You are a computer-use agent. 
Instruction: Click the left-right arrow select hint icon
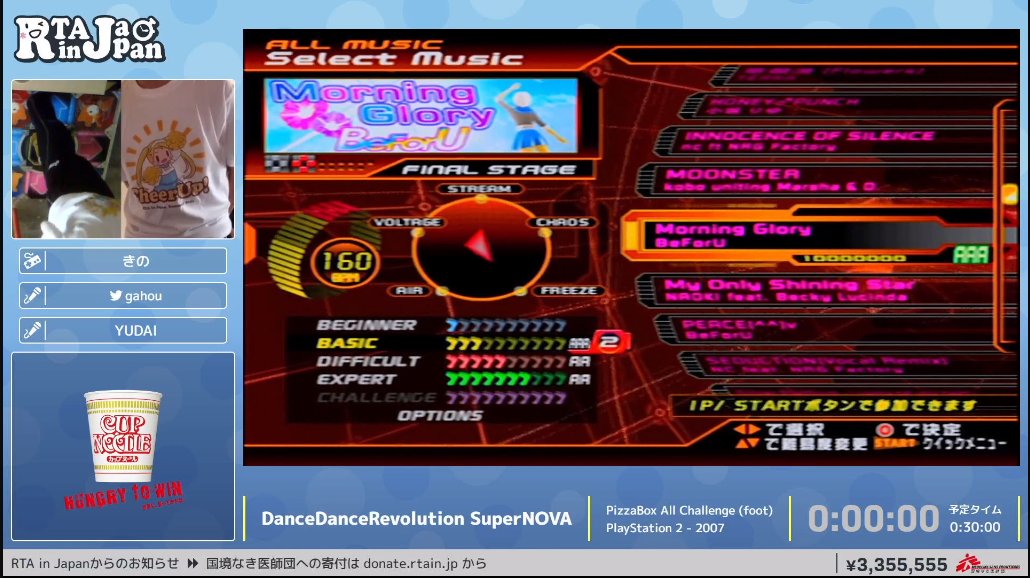746,430
